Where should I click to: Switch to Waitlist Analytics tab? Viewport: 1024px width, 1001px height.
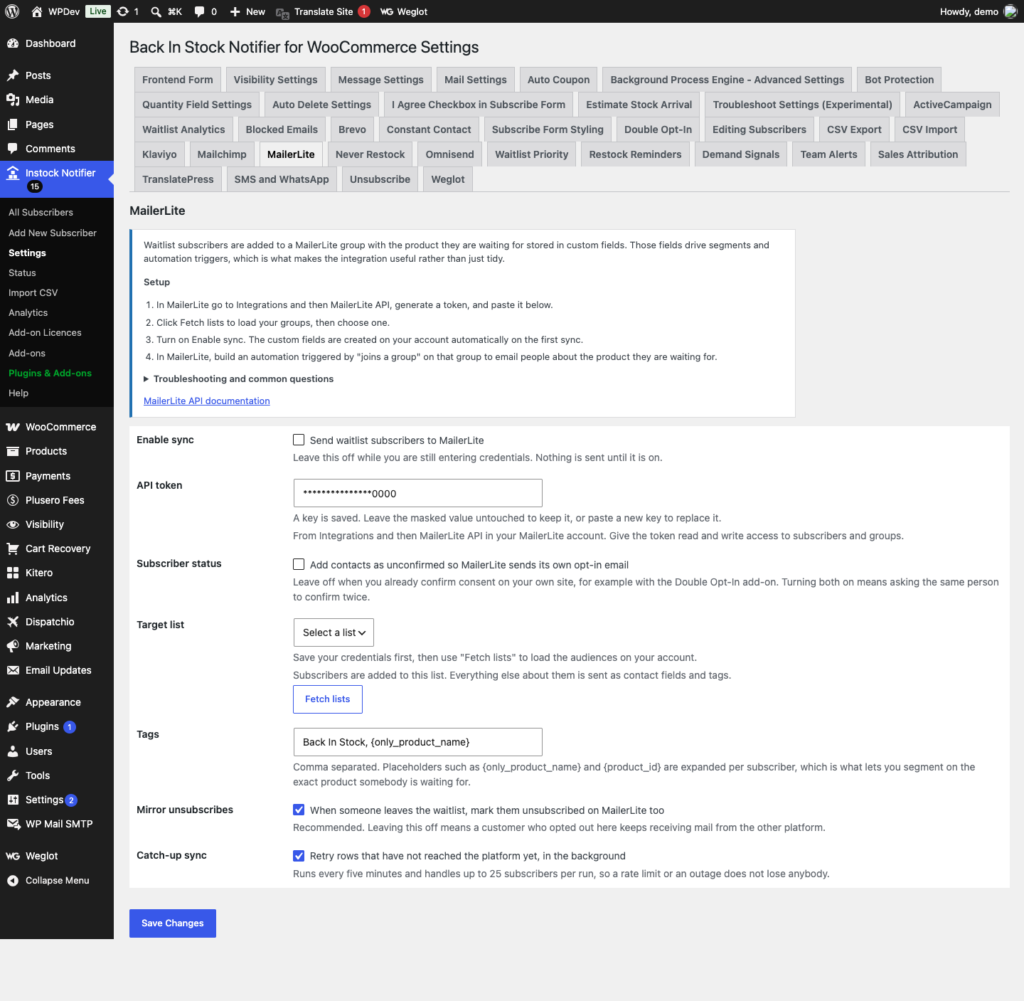click(x=184, y=129)
